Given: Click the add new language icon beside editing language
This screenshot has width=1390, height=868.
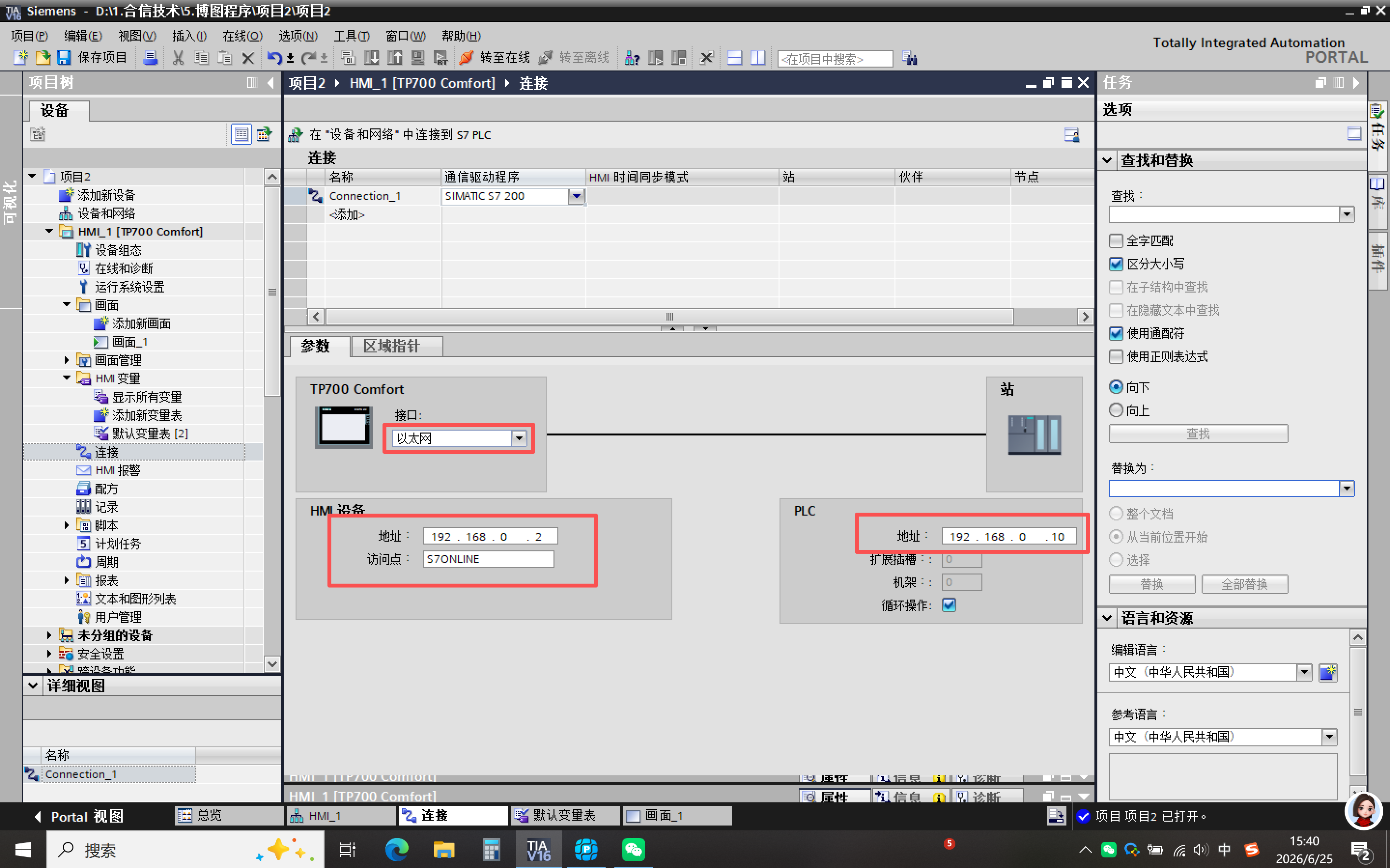Looking at the screenshot, I should pos(1327,672).
